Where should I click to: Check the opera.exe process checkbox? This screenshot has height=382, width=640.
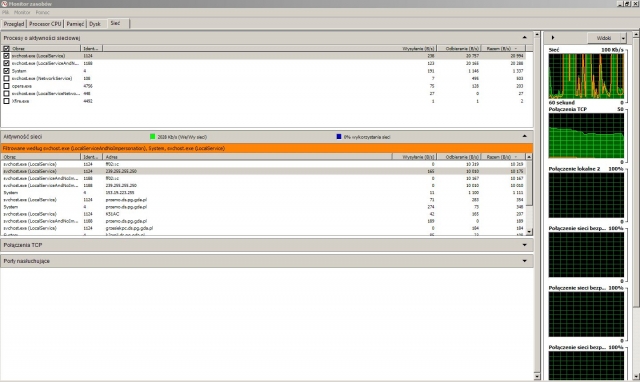[6, 86]
